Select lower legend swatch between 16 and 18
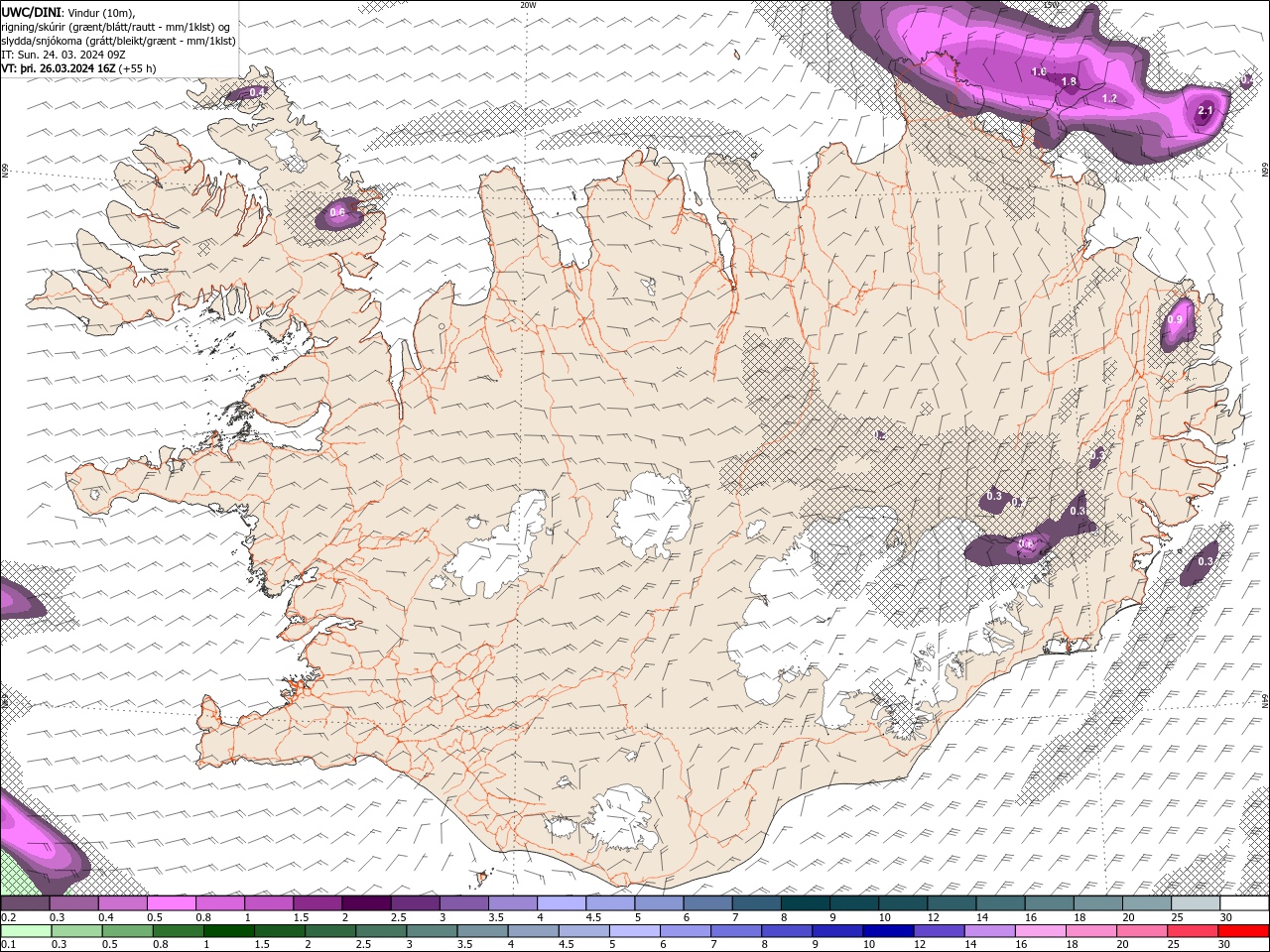Screen dimensions: 1270x952 [1038, 930]
